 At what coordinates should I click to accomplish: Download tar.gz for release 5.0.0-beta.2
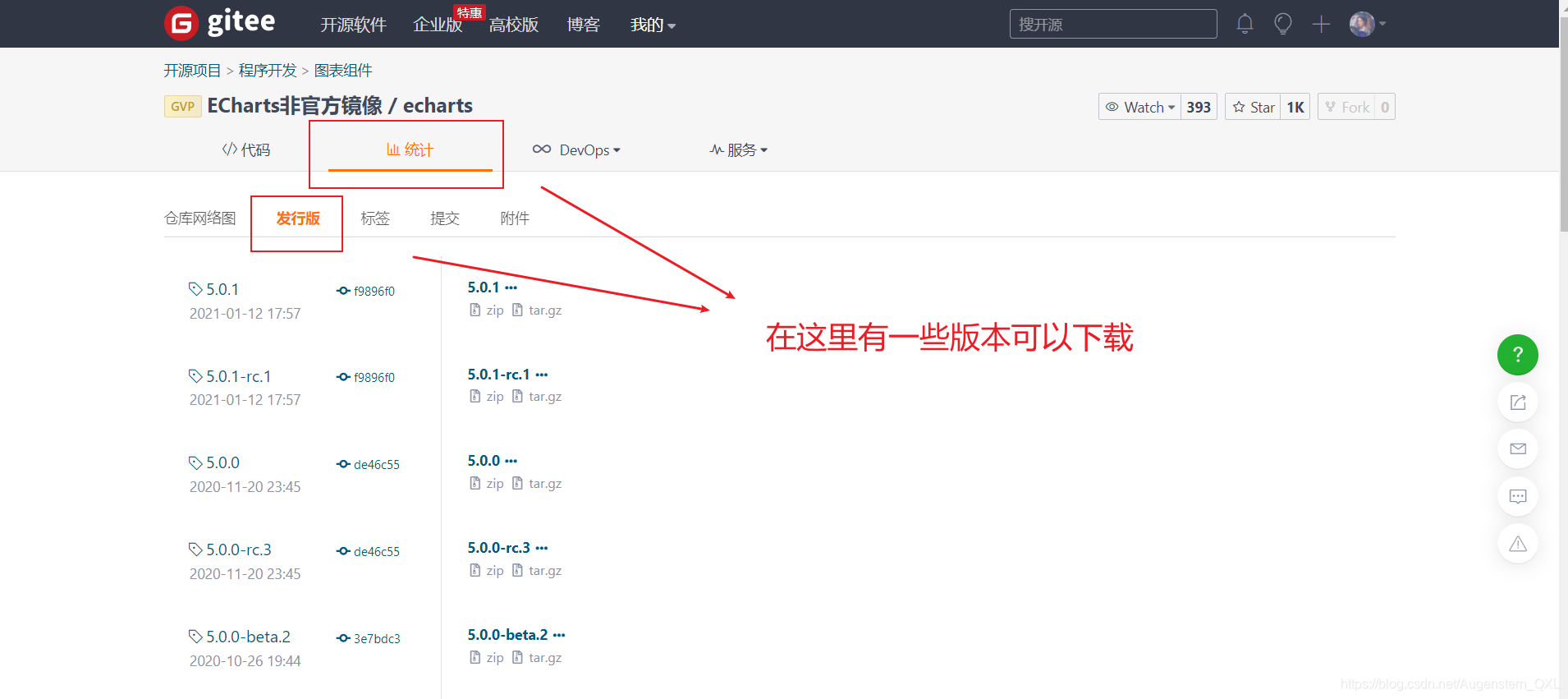(x=537, y=657)
